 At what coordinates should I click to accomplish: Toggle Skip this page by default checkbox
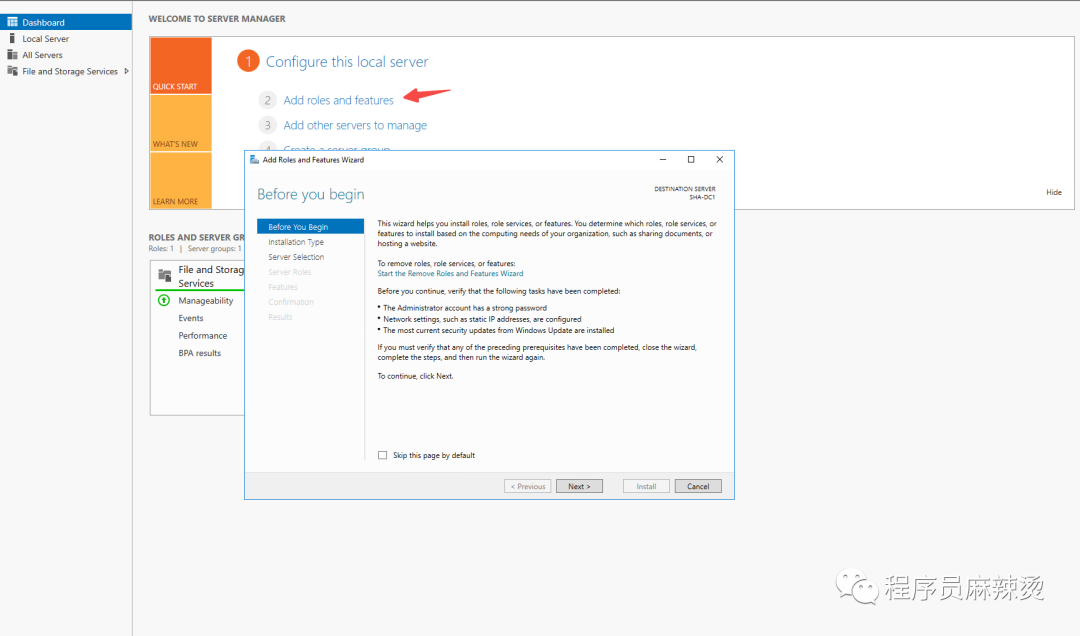click(382, 455)
